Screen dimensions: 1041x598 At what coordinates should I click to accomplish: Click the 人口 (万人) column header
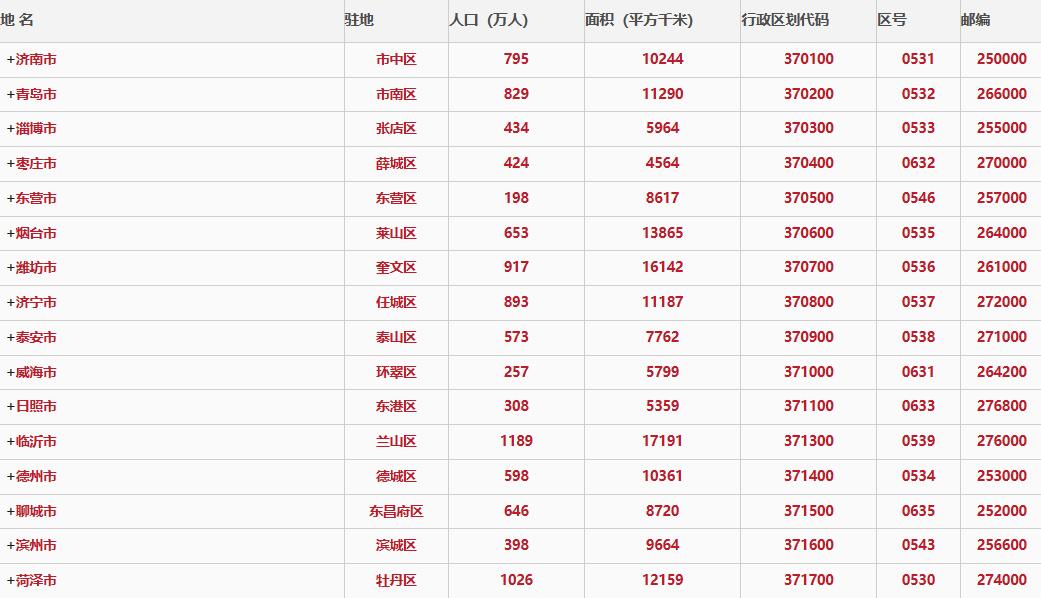pyautogui.click(x=489, y=20)
